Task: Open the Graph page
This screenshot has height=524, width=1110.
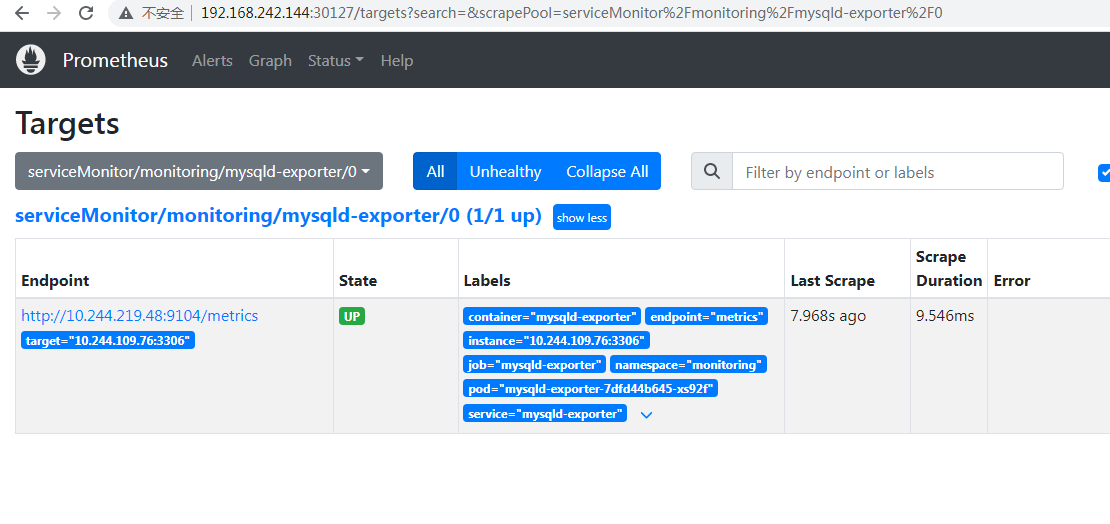Action: coord(270,61)
